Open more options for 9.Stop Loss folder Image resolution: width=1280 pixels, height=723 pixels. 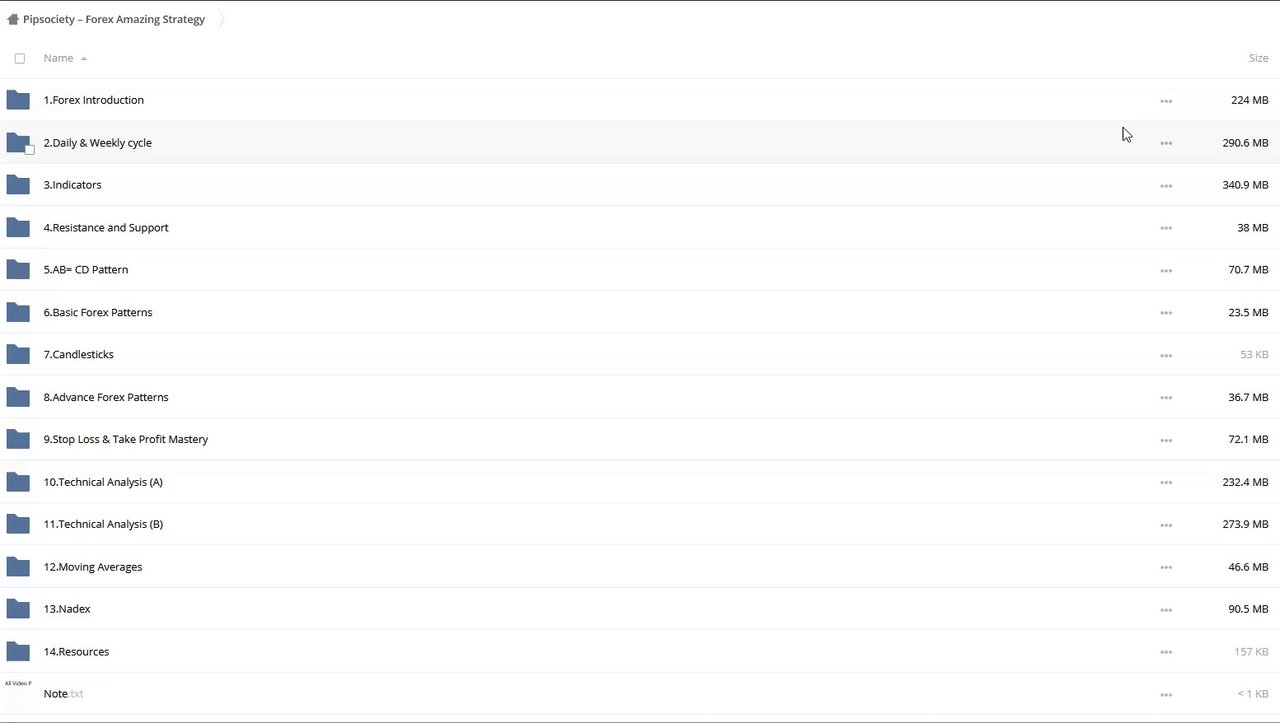tap(1166, 440)
